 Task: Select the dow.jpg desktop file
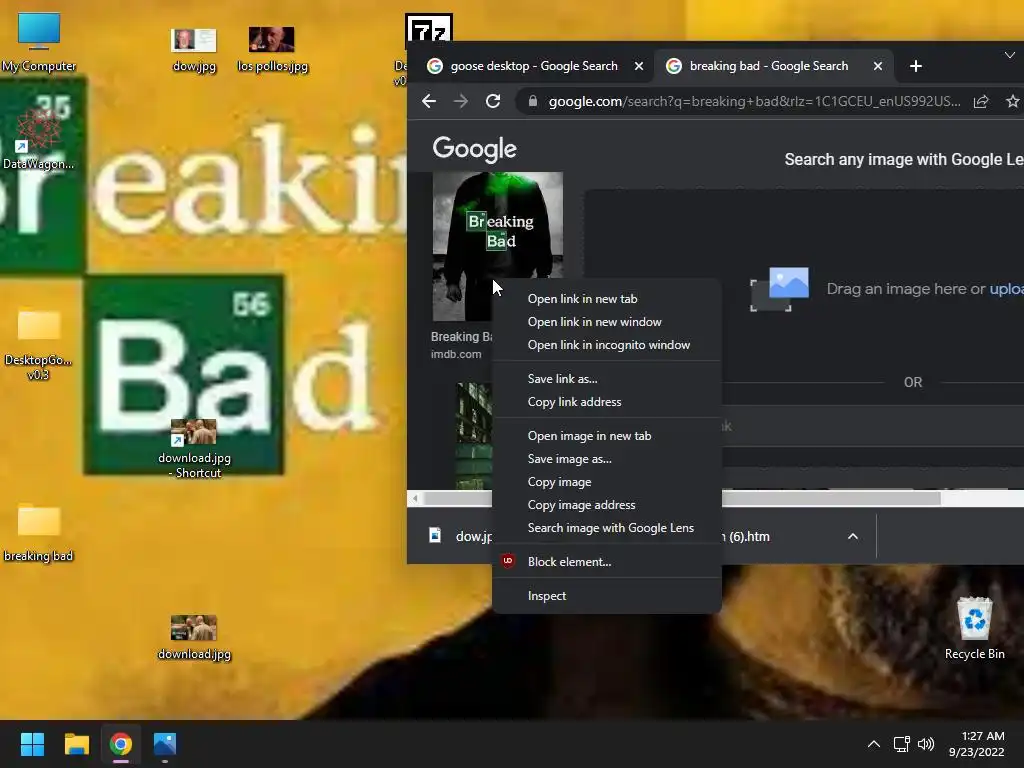coord(194,50)
